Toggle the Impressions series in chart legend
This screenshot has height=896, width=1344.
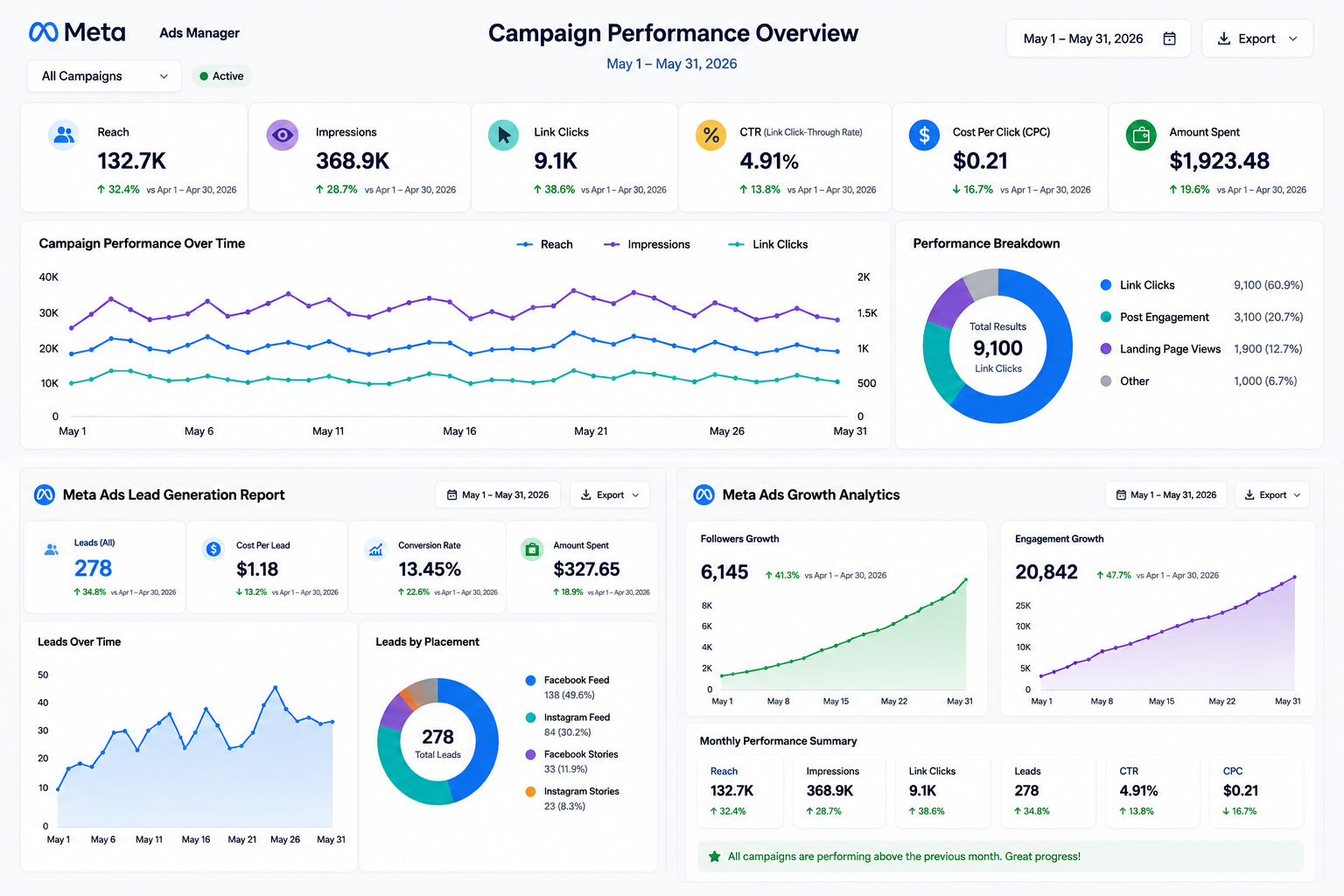pyautogui.click(x=647, y=245)
